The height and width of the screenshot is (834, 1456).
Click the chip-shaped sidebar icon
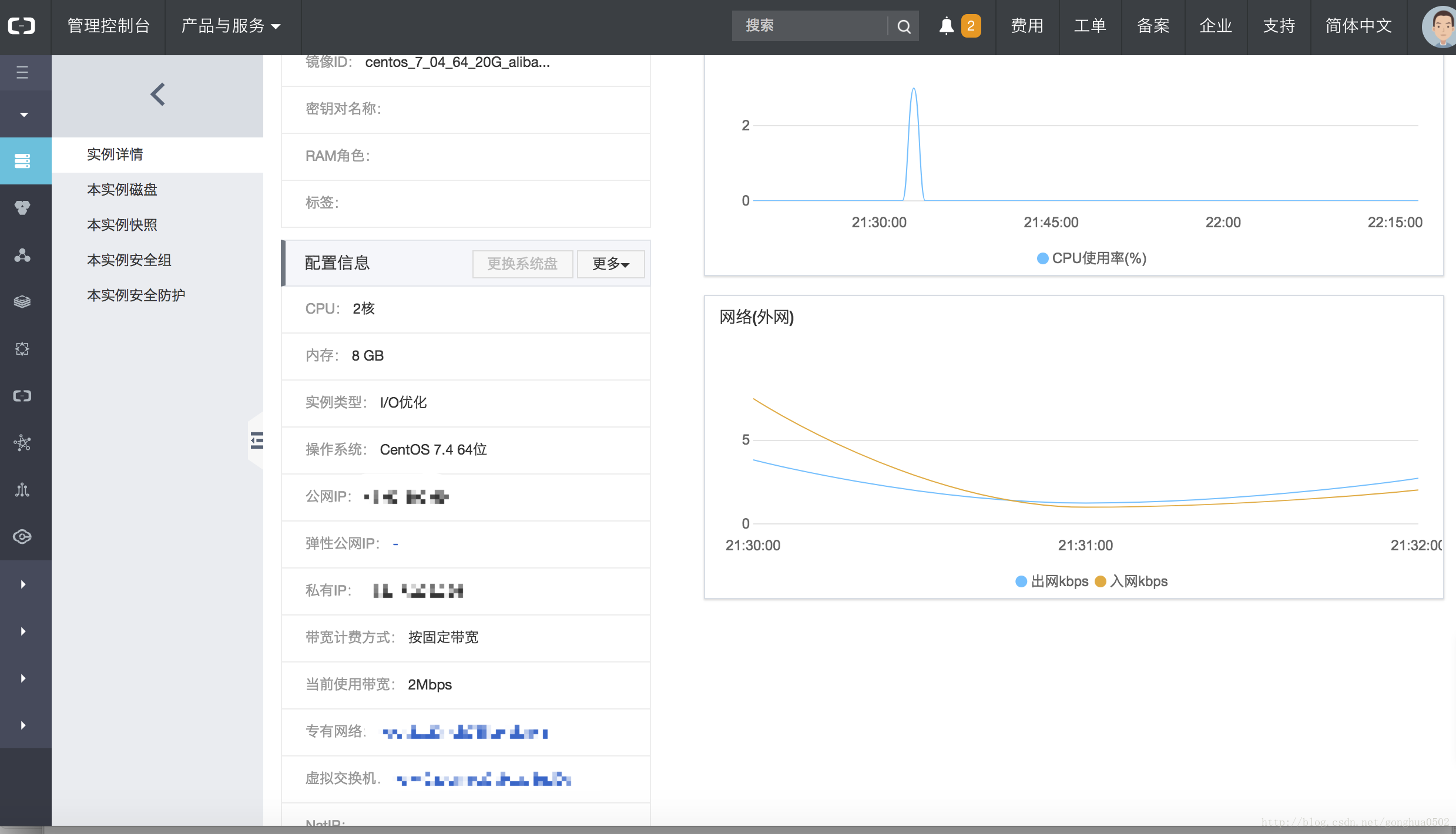click(x=22, y=349)
